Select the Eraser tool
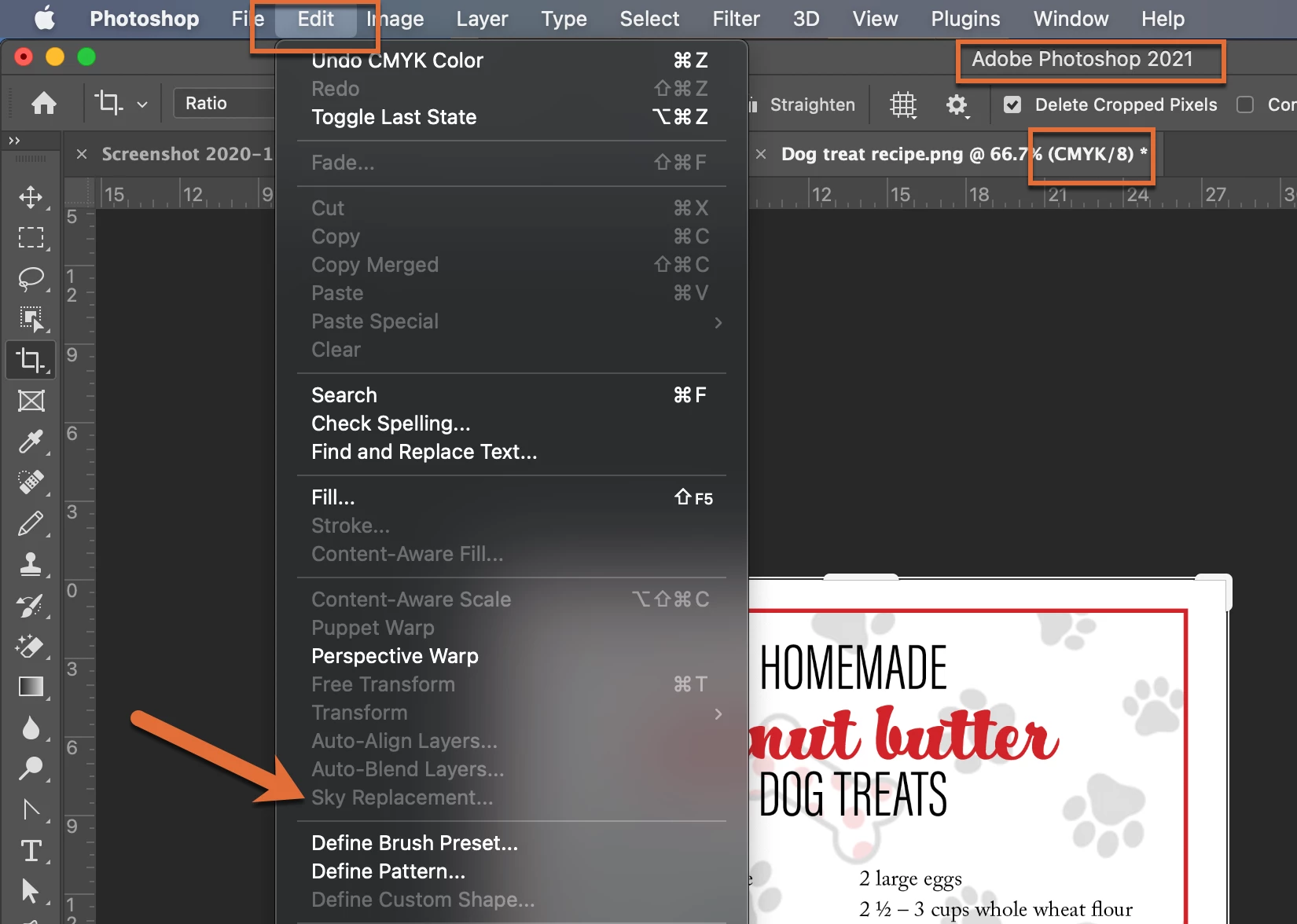1297x924 pixels. (x=31, y=646)
